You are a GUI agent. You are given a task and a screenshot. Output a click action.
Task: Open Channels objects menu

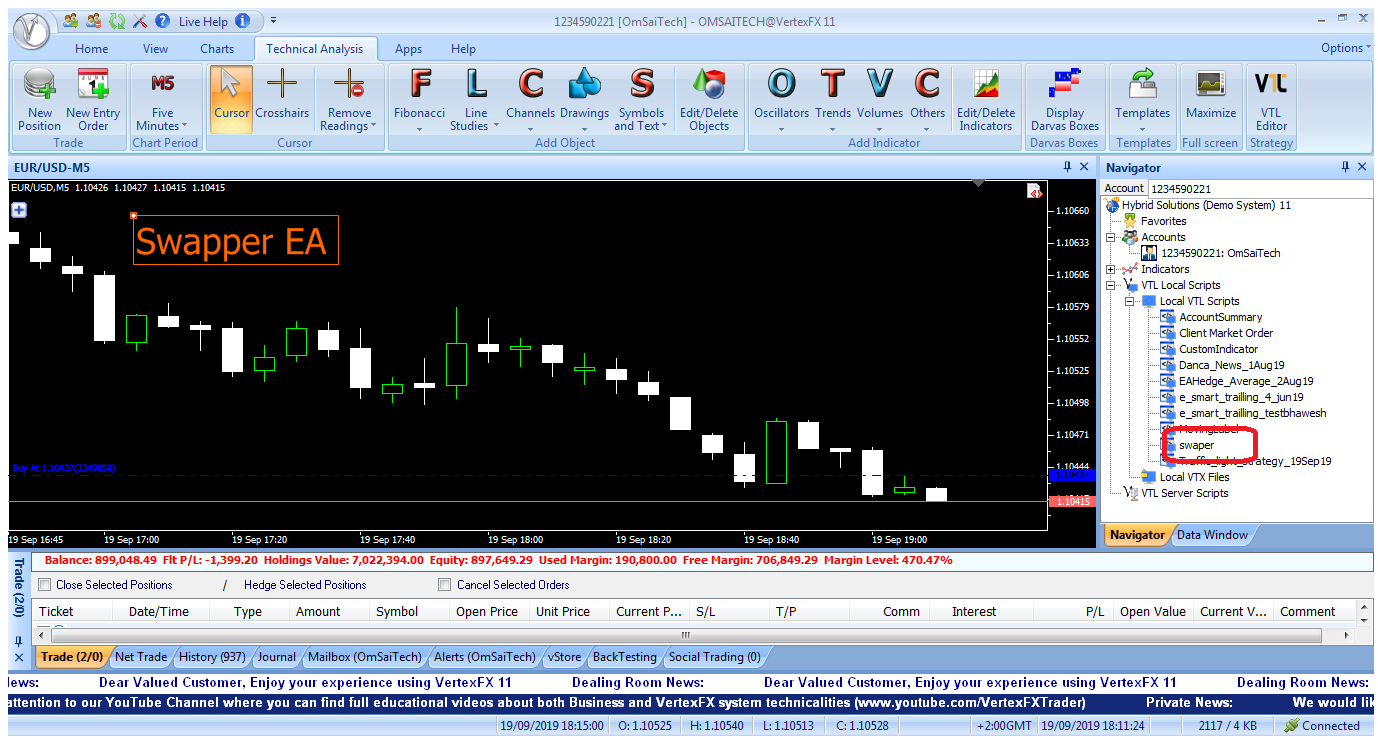click(530, 100)
